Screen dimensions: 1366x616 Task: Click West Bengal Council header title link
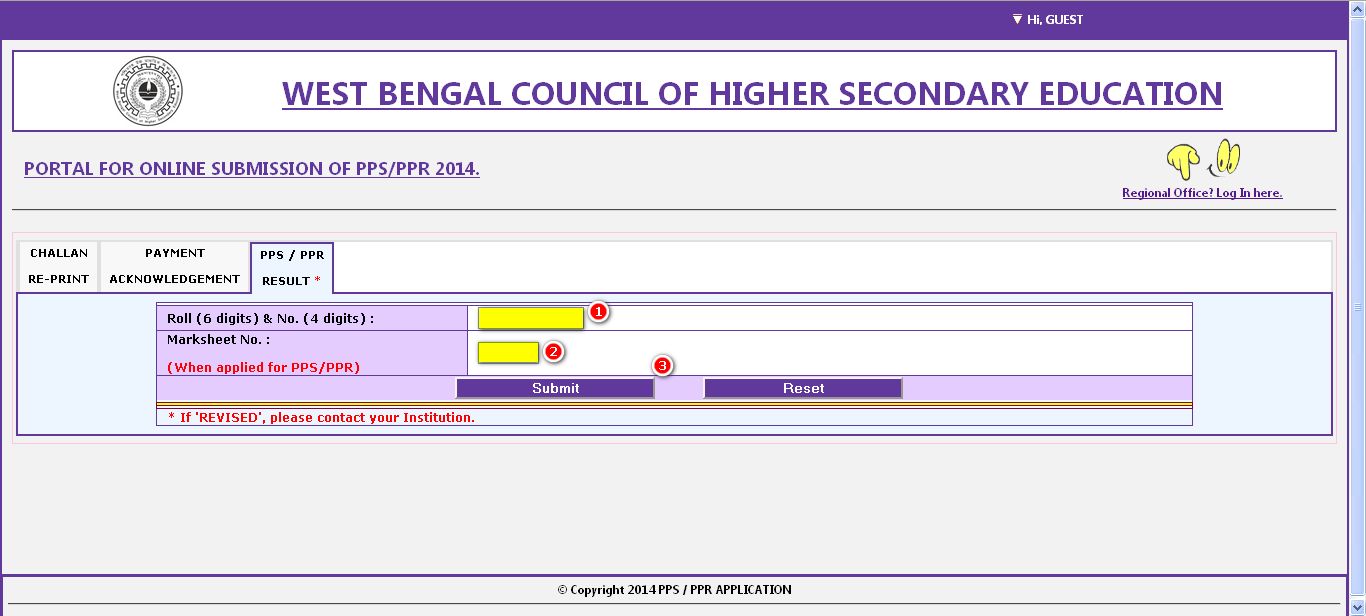coord(752,93)
